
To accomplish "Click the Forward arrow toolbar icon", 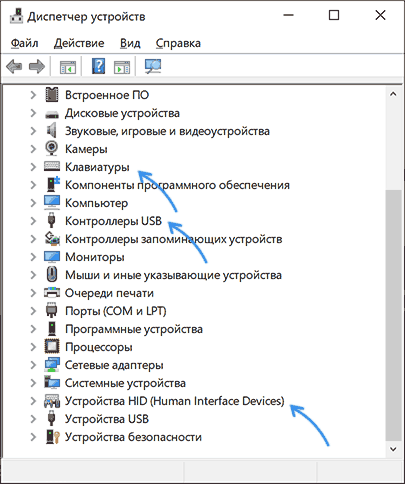I will coord(37,66).
